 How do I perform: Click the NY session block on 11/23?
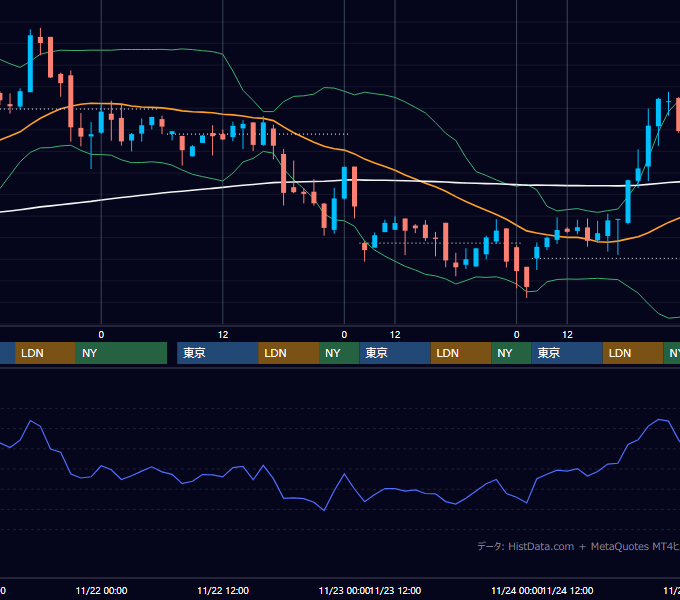[x=511, y=353]
